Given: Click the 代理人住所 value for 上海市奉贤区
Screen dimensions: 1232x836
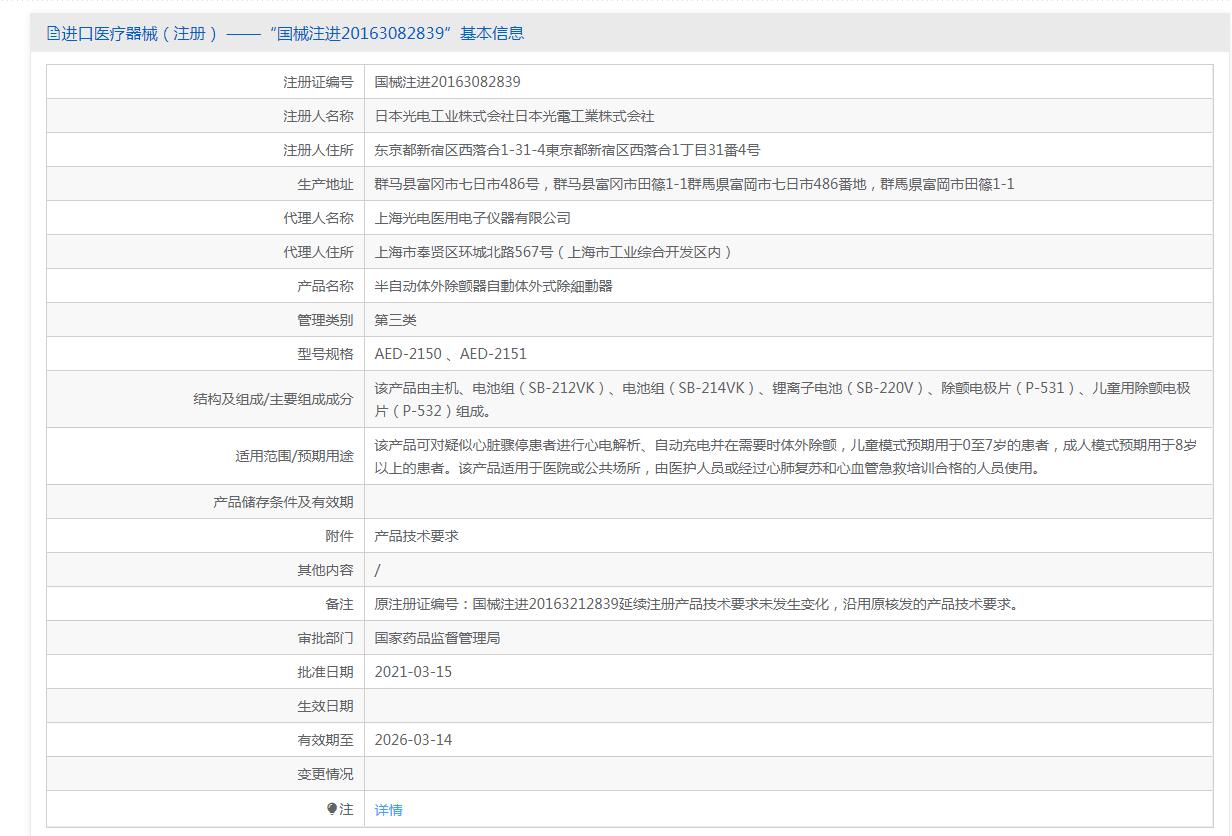Looking at the screenshot, I should point(554,252).
